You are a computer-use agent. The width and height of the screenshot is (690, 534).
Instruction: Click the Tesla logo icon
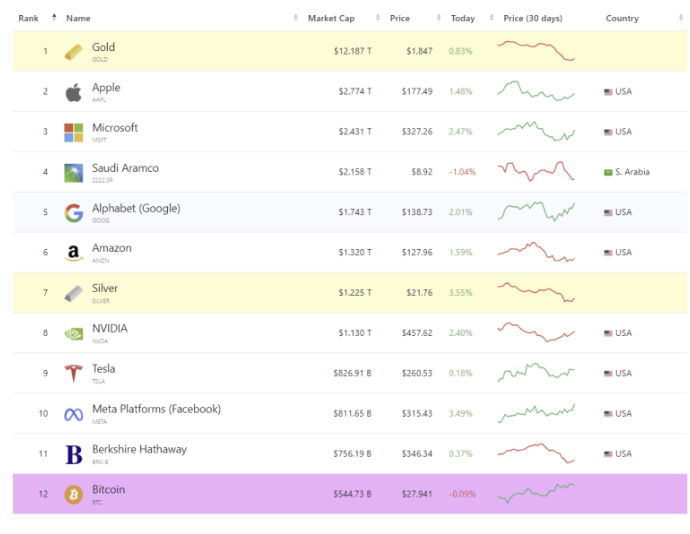(x=73, y=374)
